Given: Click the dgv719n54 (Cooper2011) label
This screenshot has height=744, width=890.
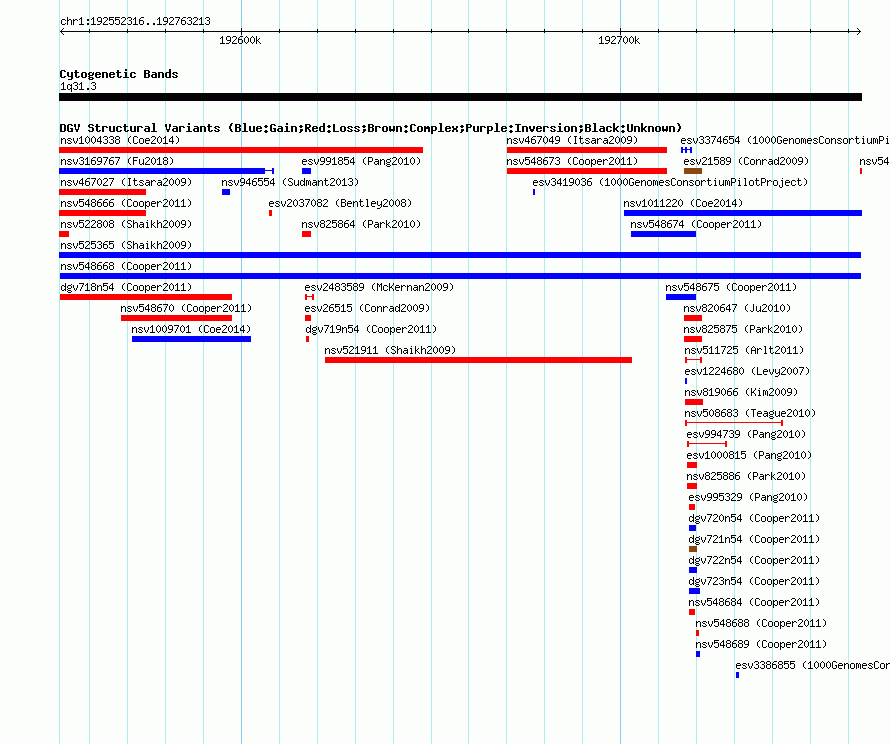Looking at the screenshot, I should click(x=371, y=329).
